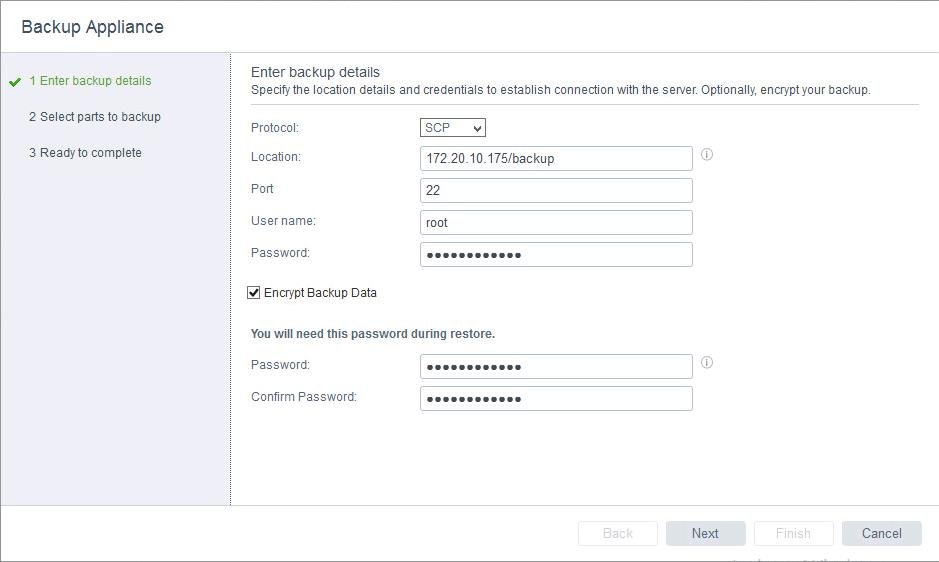Screen dimensions: 939x562
Task: Click the disabled Finish button
Action: pos(793,533)
